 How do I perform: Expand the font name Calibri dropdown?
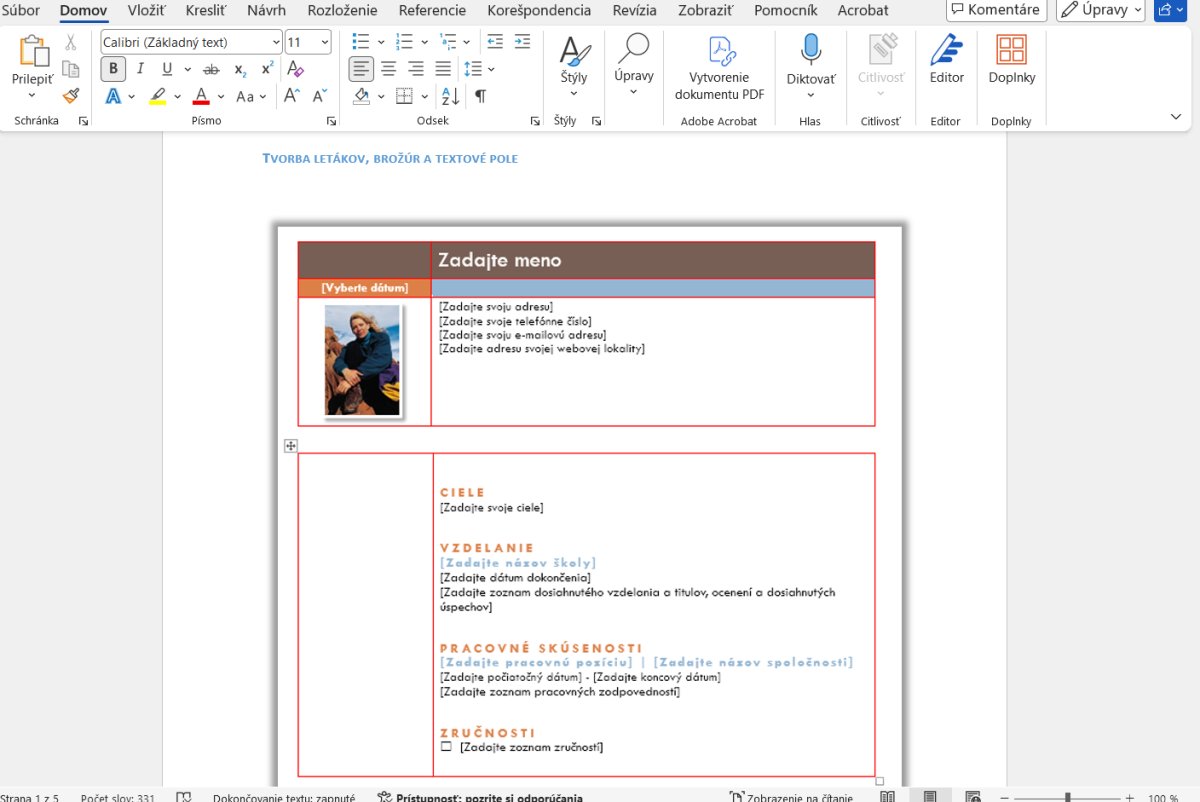275,42
